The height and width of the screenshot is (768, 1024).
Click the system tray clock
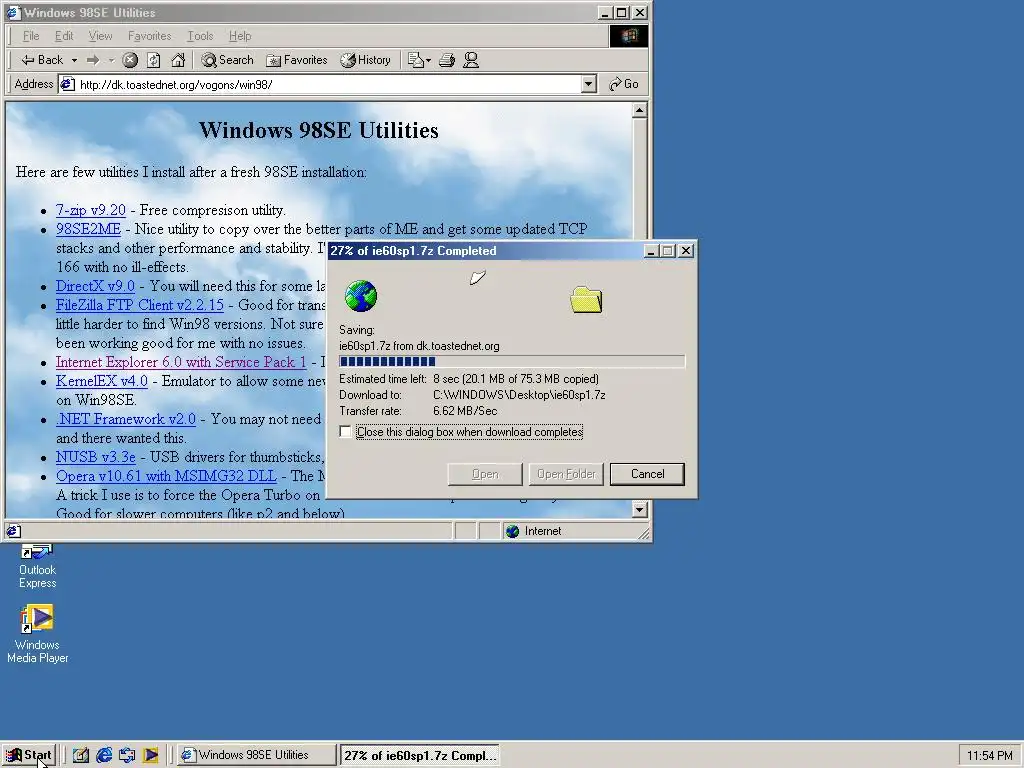pos(989,756)
